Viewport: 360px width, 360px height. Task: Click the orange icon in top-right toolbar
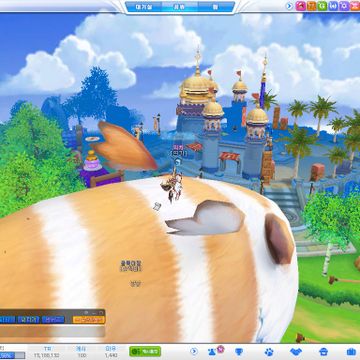pyautogui.click(x=311, y=6)
